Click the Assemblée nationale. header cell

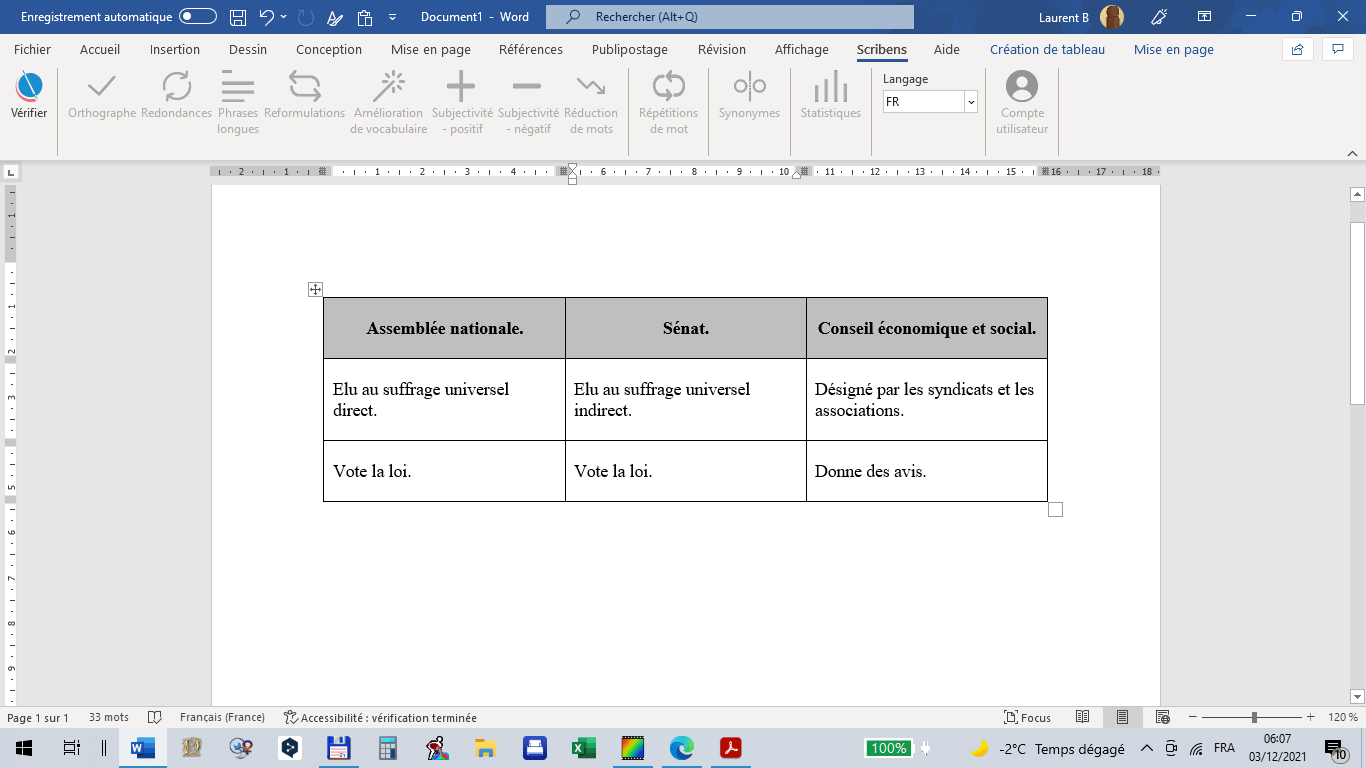pyautogui.click(x=444, y=328)
